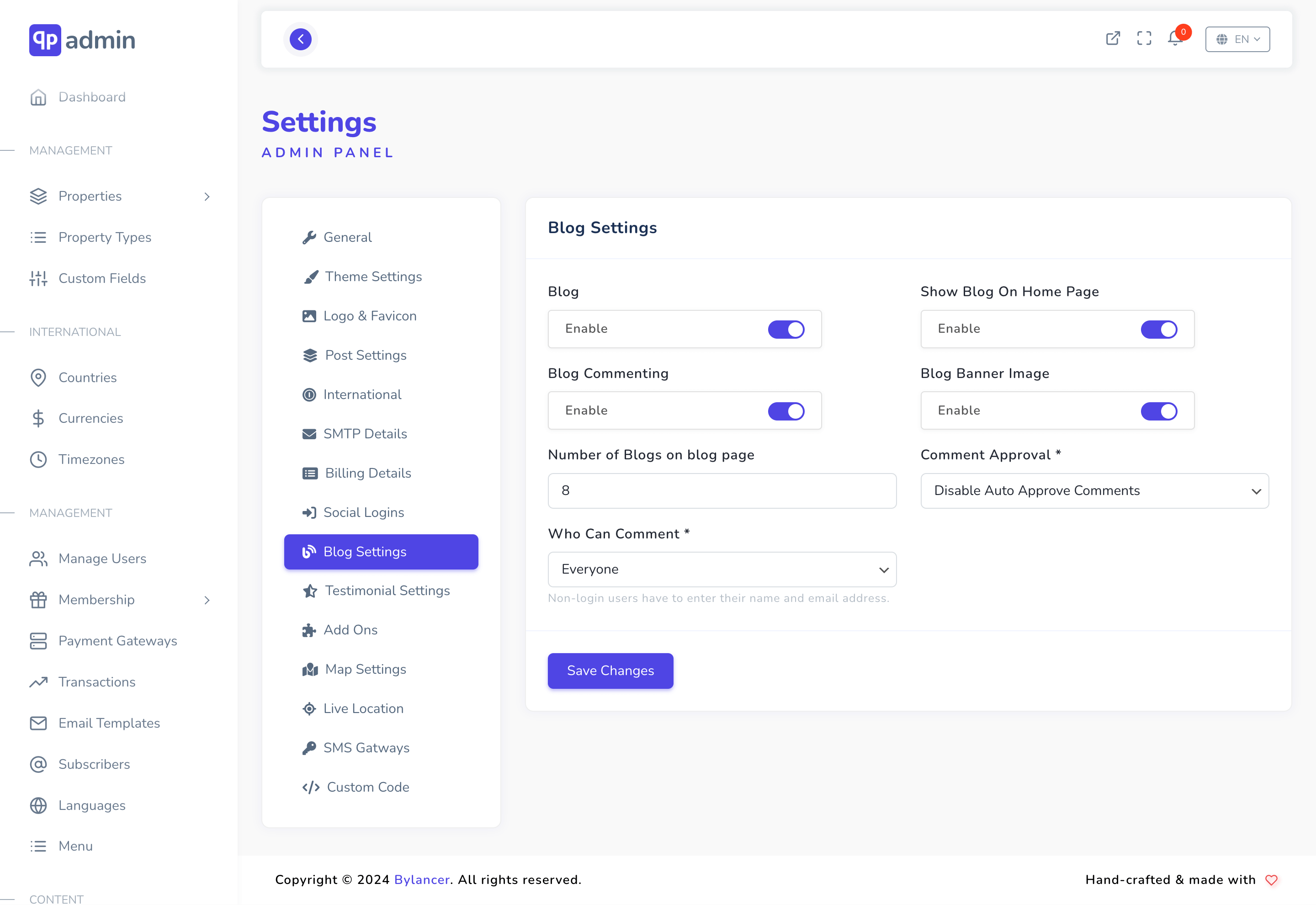
Task: Open Countries in the sidebar
Action: tap(87, 378)
